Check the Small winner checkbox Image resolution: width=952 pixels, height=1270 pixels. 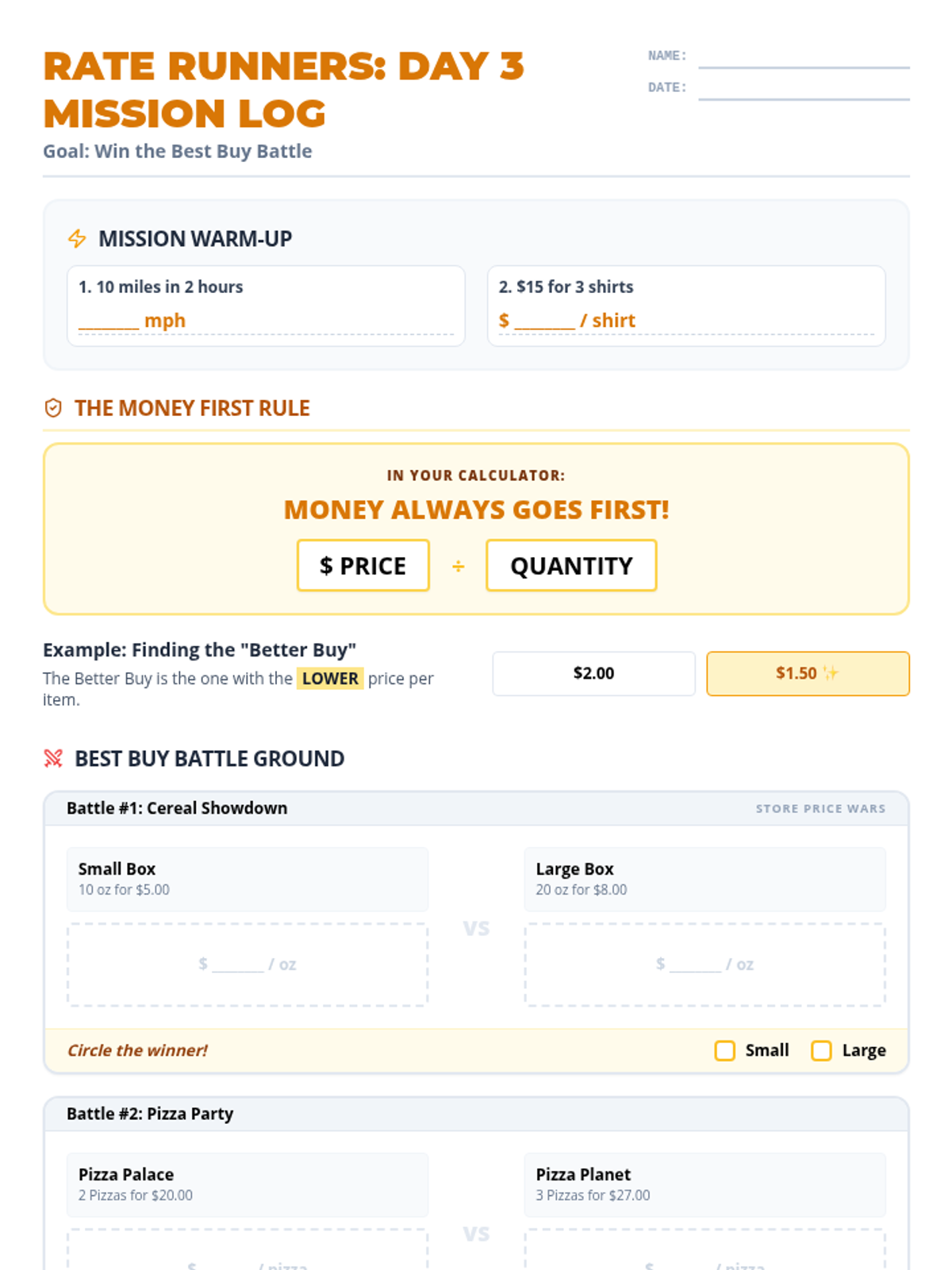724,1051
